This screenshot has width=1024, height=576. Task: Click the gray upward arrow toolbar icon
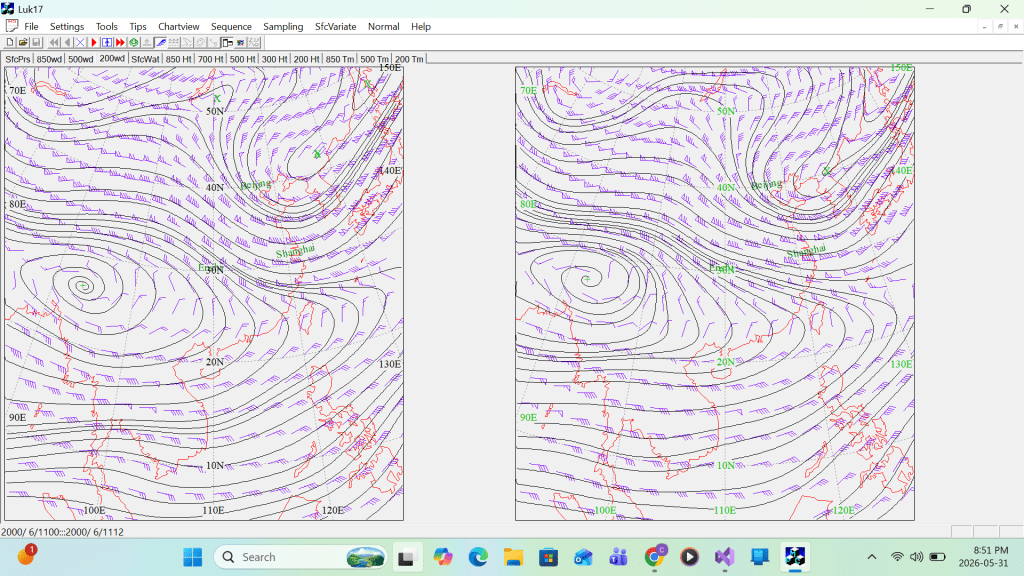pos(147,42)
